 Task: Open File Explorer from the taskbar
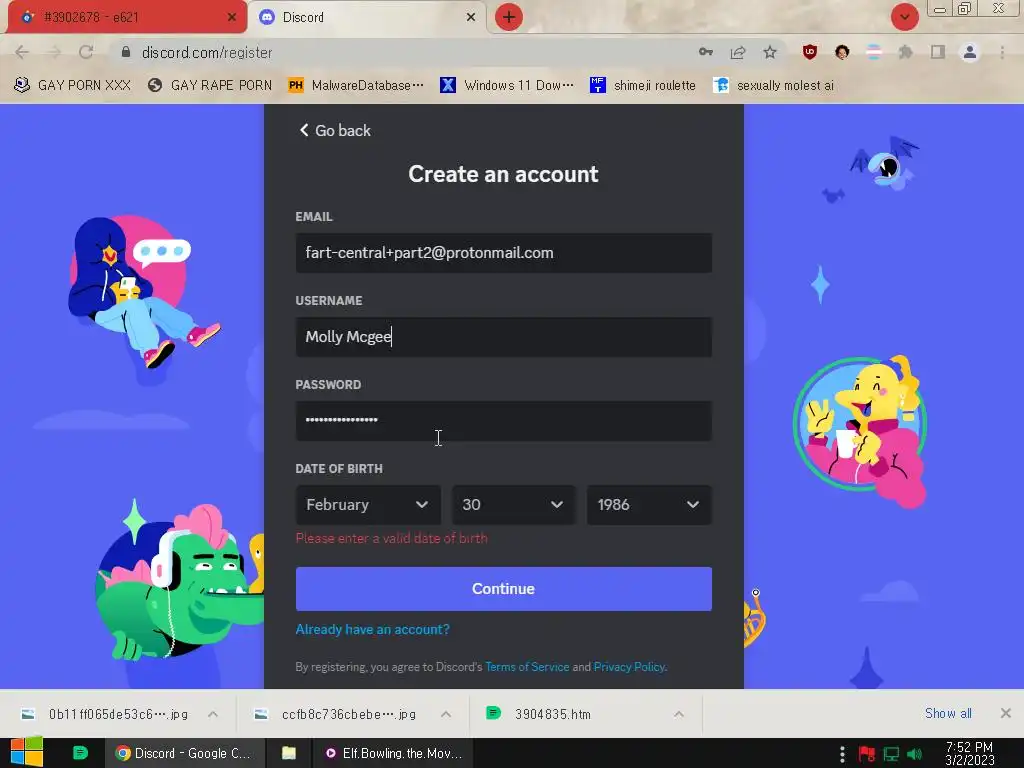click(x=289, y=753)
